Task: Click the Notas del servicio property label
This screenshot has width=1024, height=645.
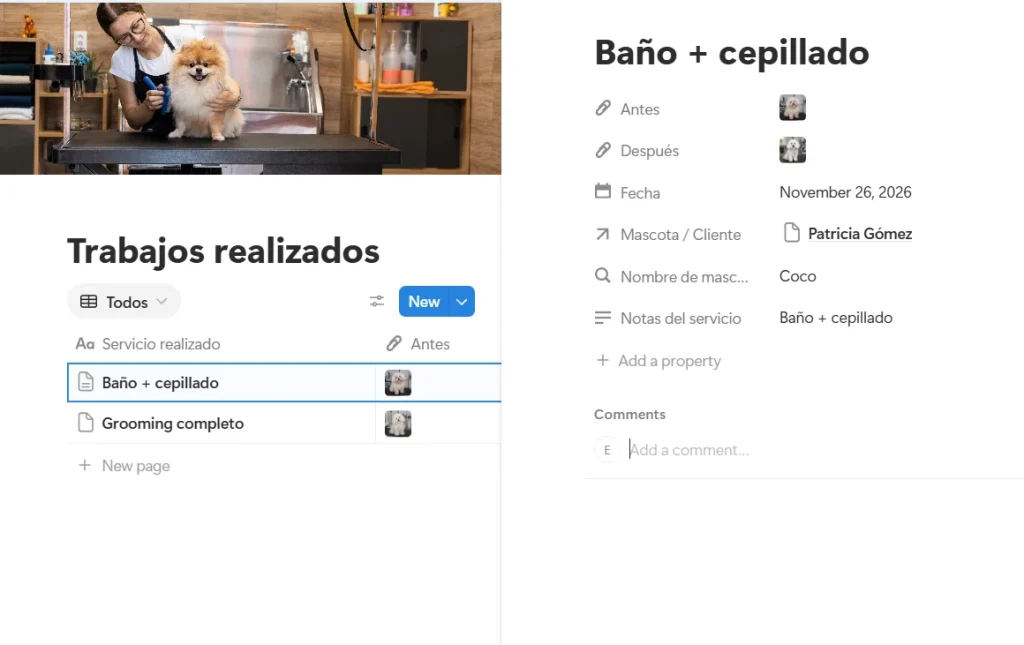Action: click(680, 319)
